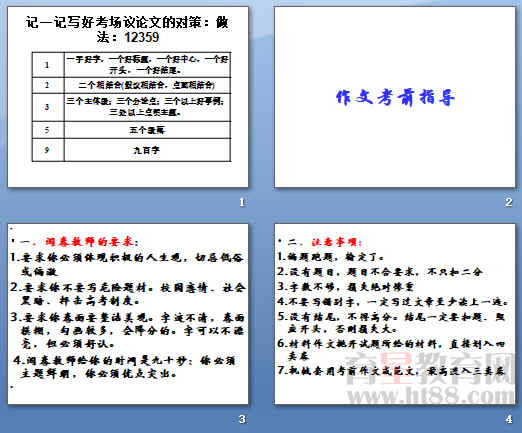Click slide 4 item 5 about 没有结尾
Viewport: 522px width, 433px height.
tap(392, 322)
